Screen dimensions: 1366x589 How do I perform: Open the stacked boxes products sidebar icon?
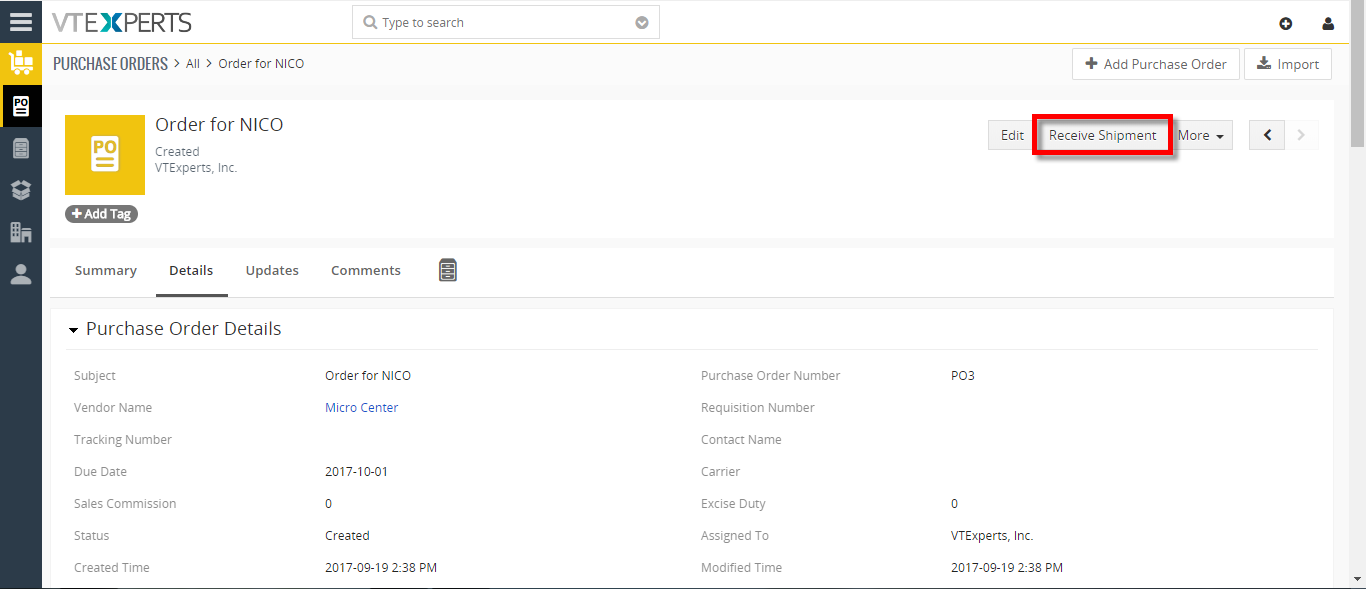click(21, 190)
